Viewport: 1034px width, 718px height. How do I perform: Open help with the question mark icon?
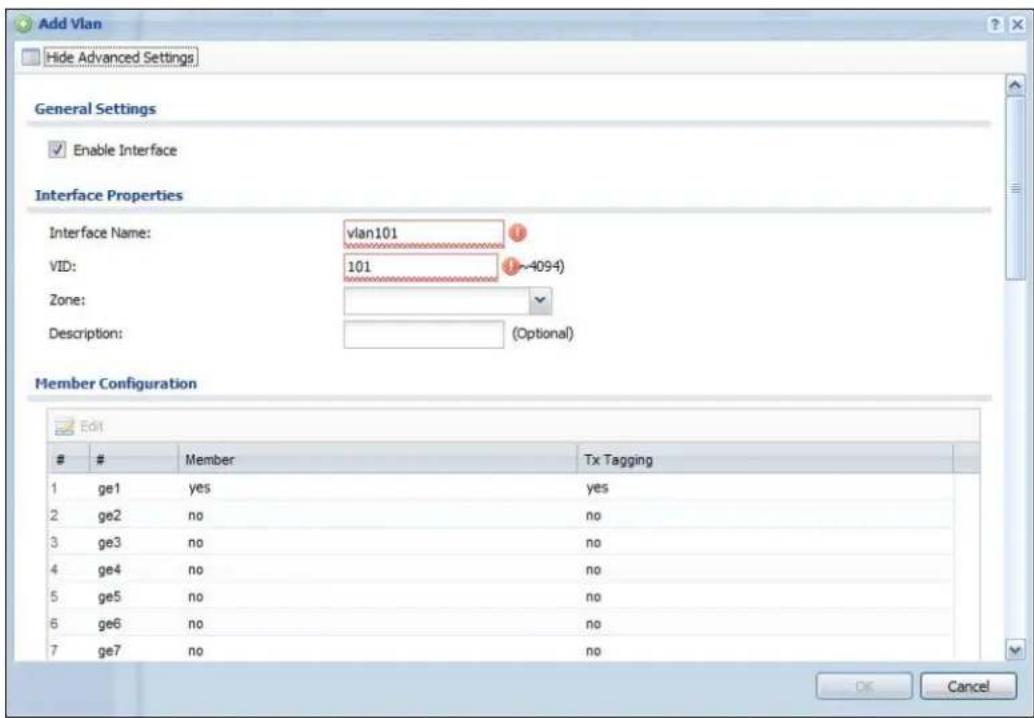click(x=994, y=24)
